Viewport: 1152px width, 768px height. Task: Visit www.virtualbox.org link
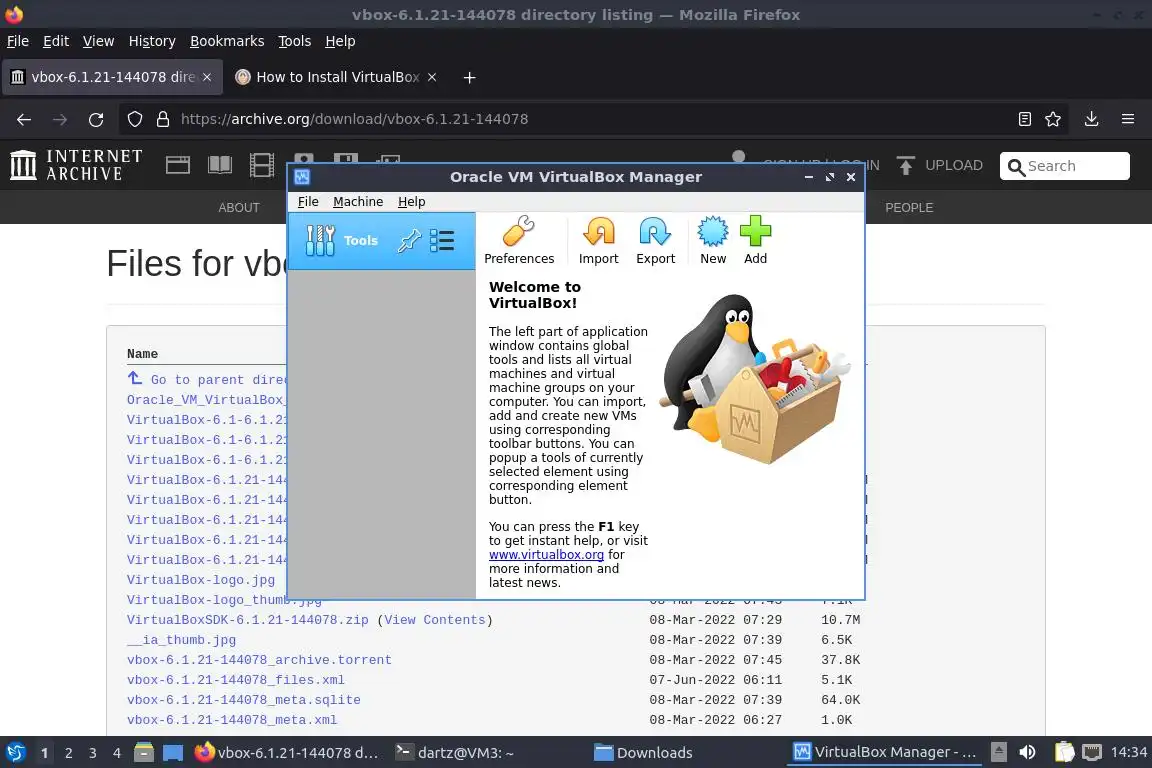[546, 555]
